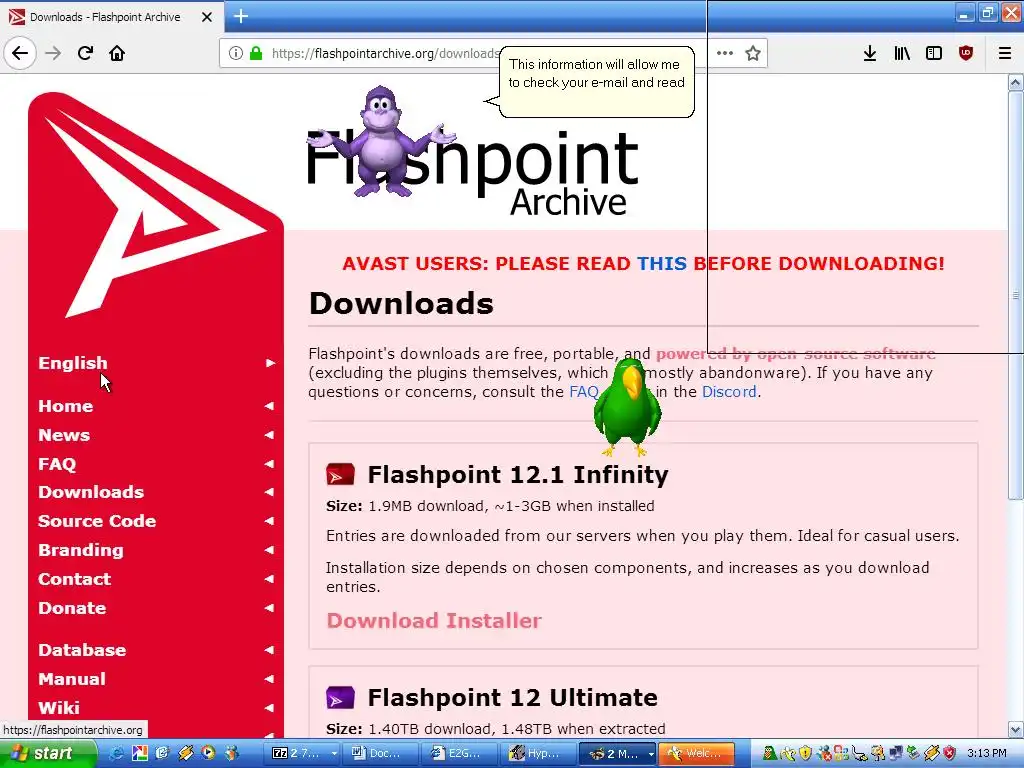Show site information via the (i) icon
The width and height of the screenshot is (1024, 768).
(x=236, y=53)
